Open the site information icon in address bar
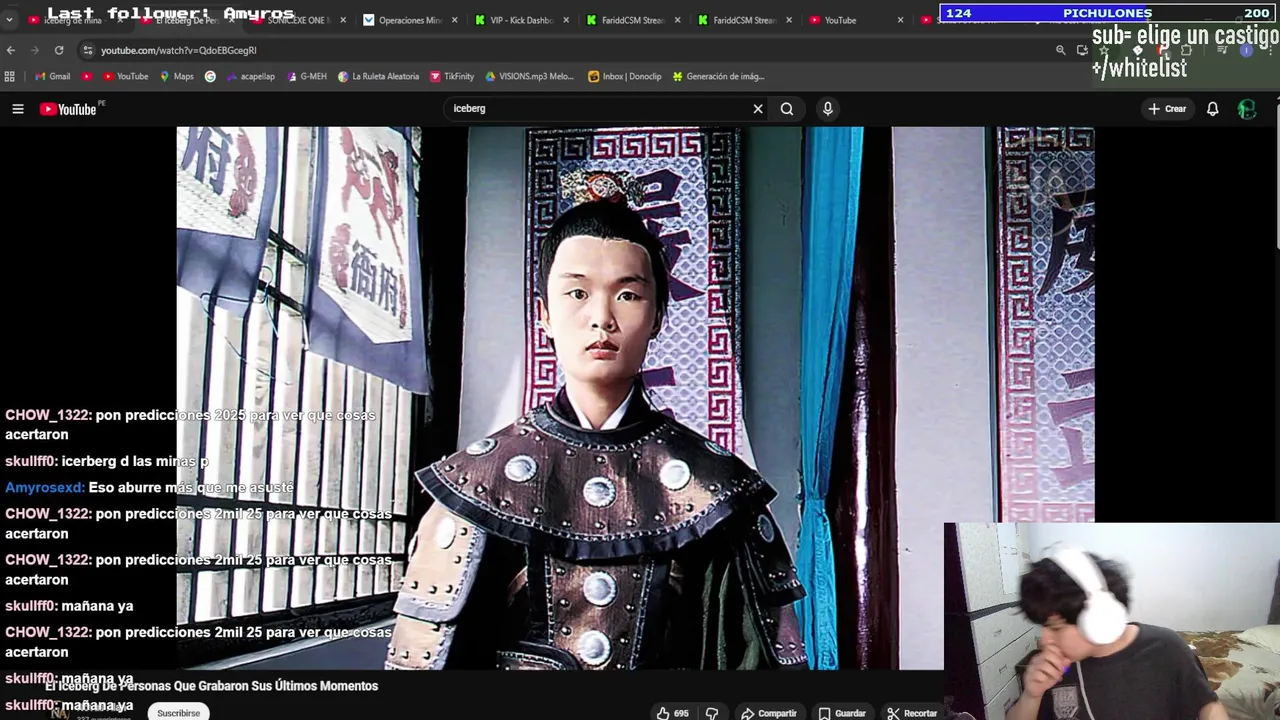Image resolution: width=1280 pixels, height=720 pixels. tap(88, 50)
